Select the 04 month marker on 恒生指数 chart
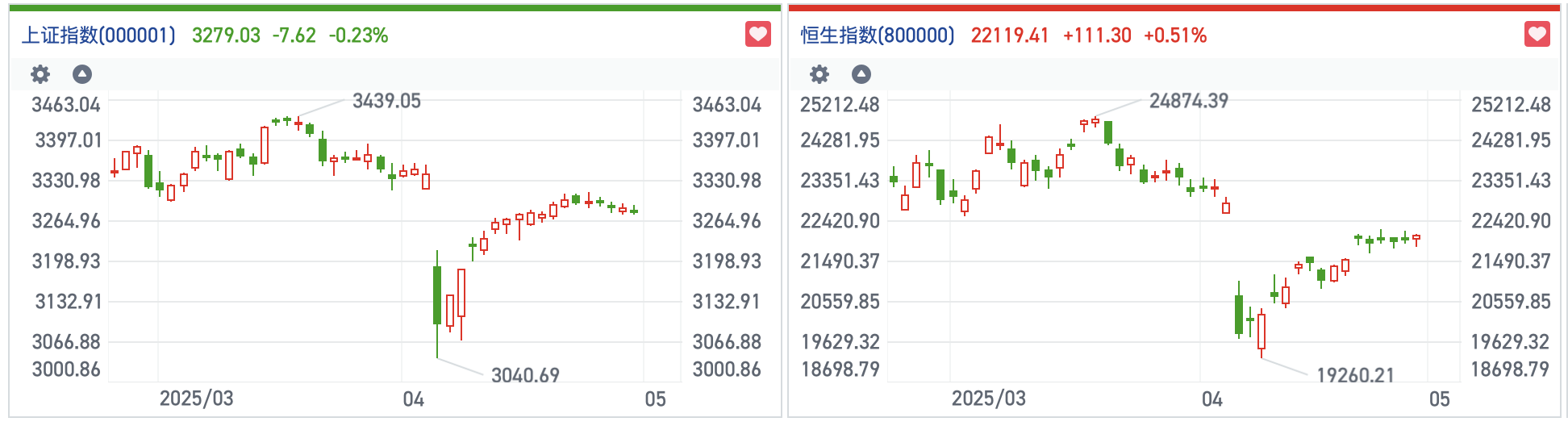Image resolution: width=1568 pixels, height=426 pixels. [x=1211, y=399]
